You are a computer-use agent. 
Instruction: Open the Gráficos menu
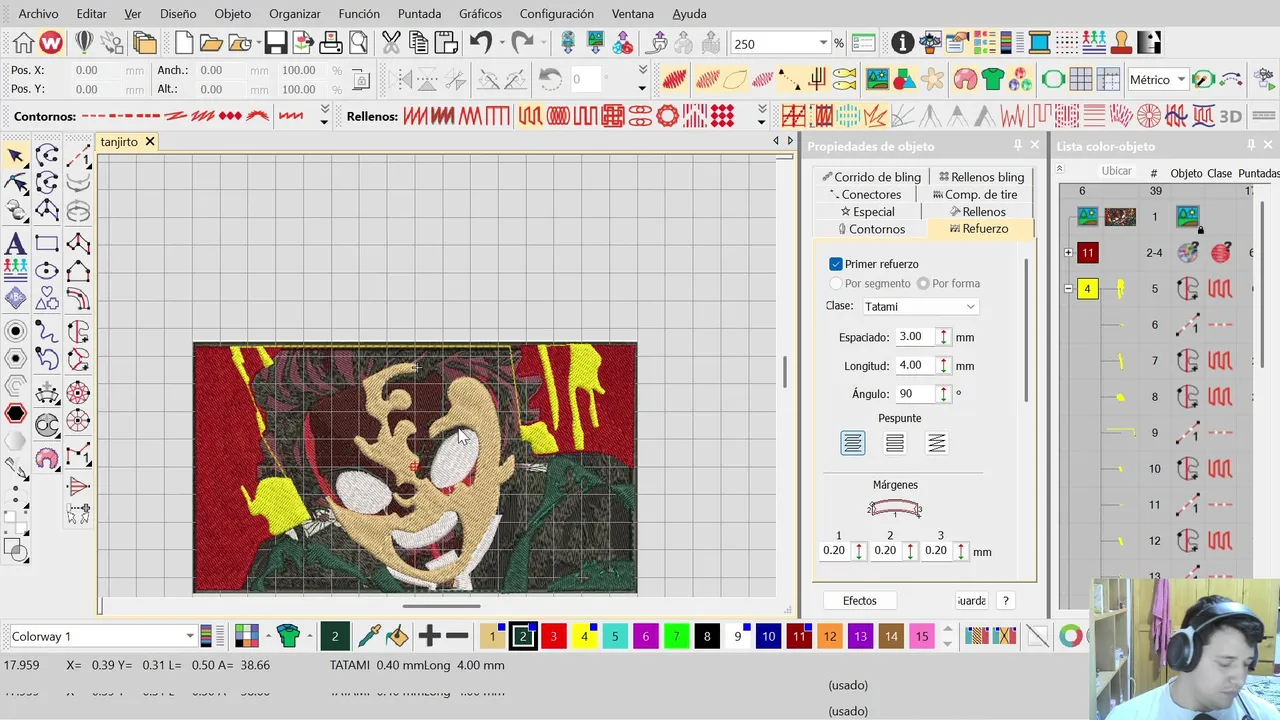click(x=480, y=14)
